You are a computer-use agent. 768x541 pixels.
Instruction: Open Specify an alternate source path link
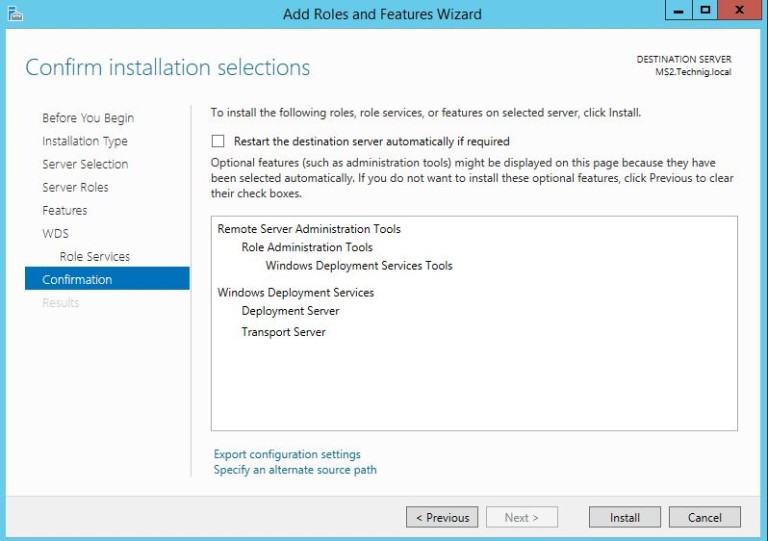tap(295, 470)
